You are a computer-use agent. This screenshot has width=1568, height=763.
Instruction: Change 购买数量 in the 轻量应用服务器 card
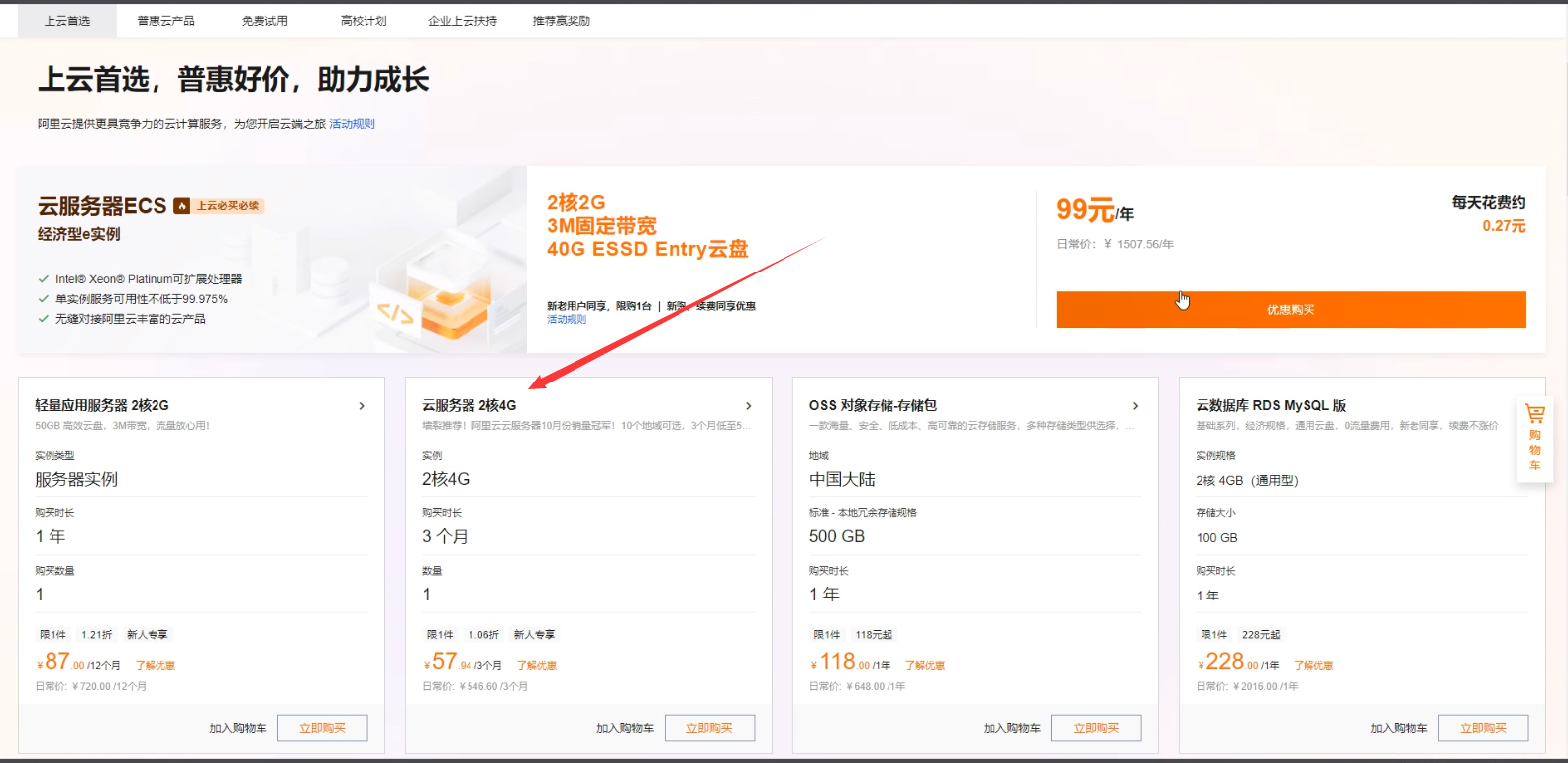click(201, 595)
